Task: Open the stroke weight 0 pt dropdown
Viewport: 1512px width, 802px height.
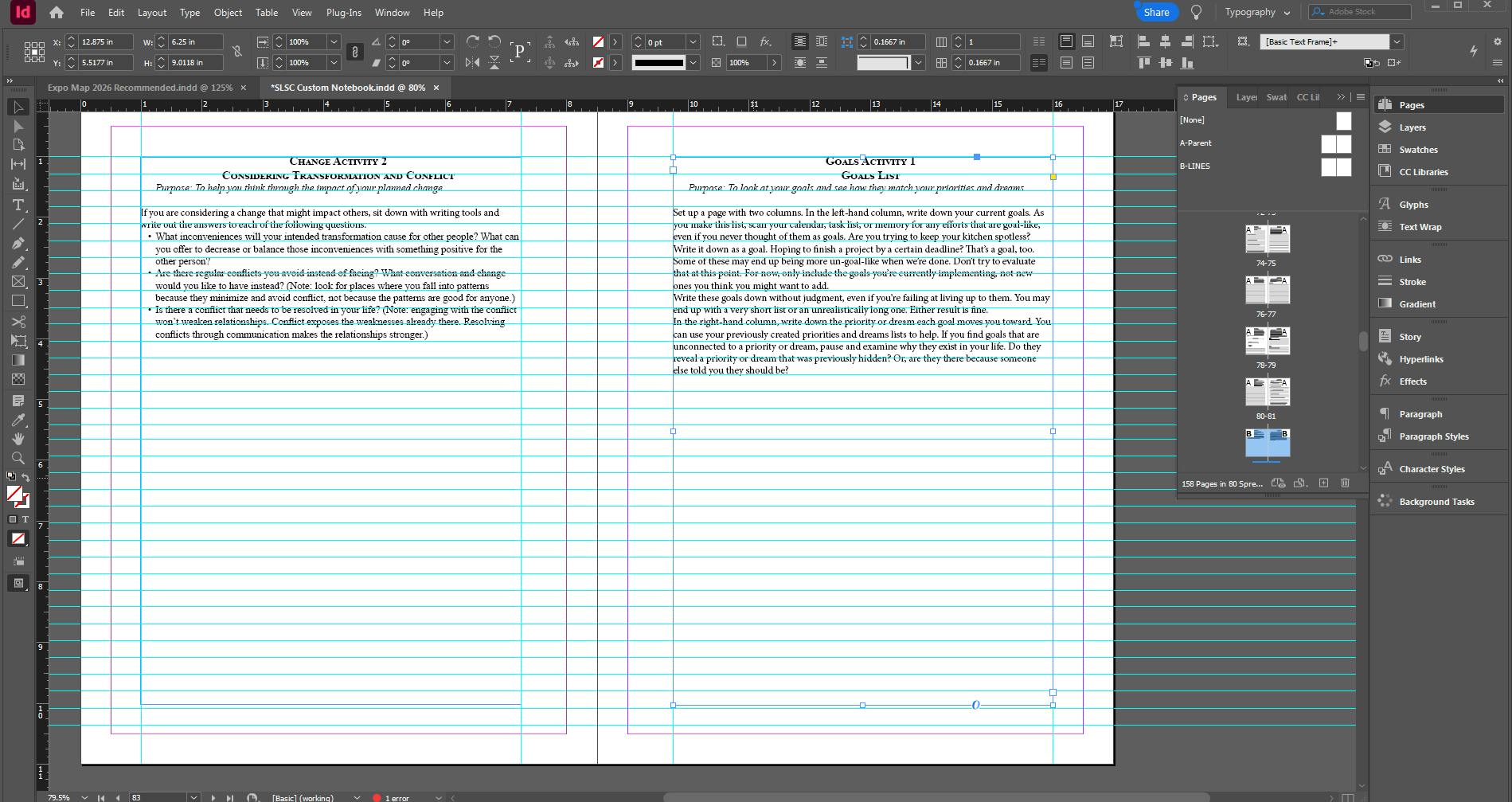Action: coord(693,41)
